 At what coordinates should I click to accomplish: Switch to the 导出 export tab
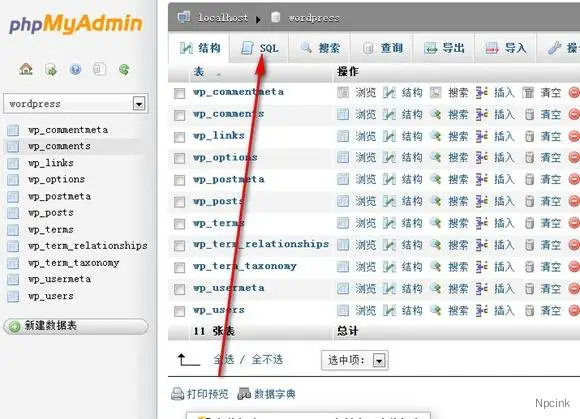[444, 48]
